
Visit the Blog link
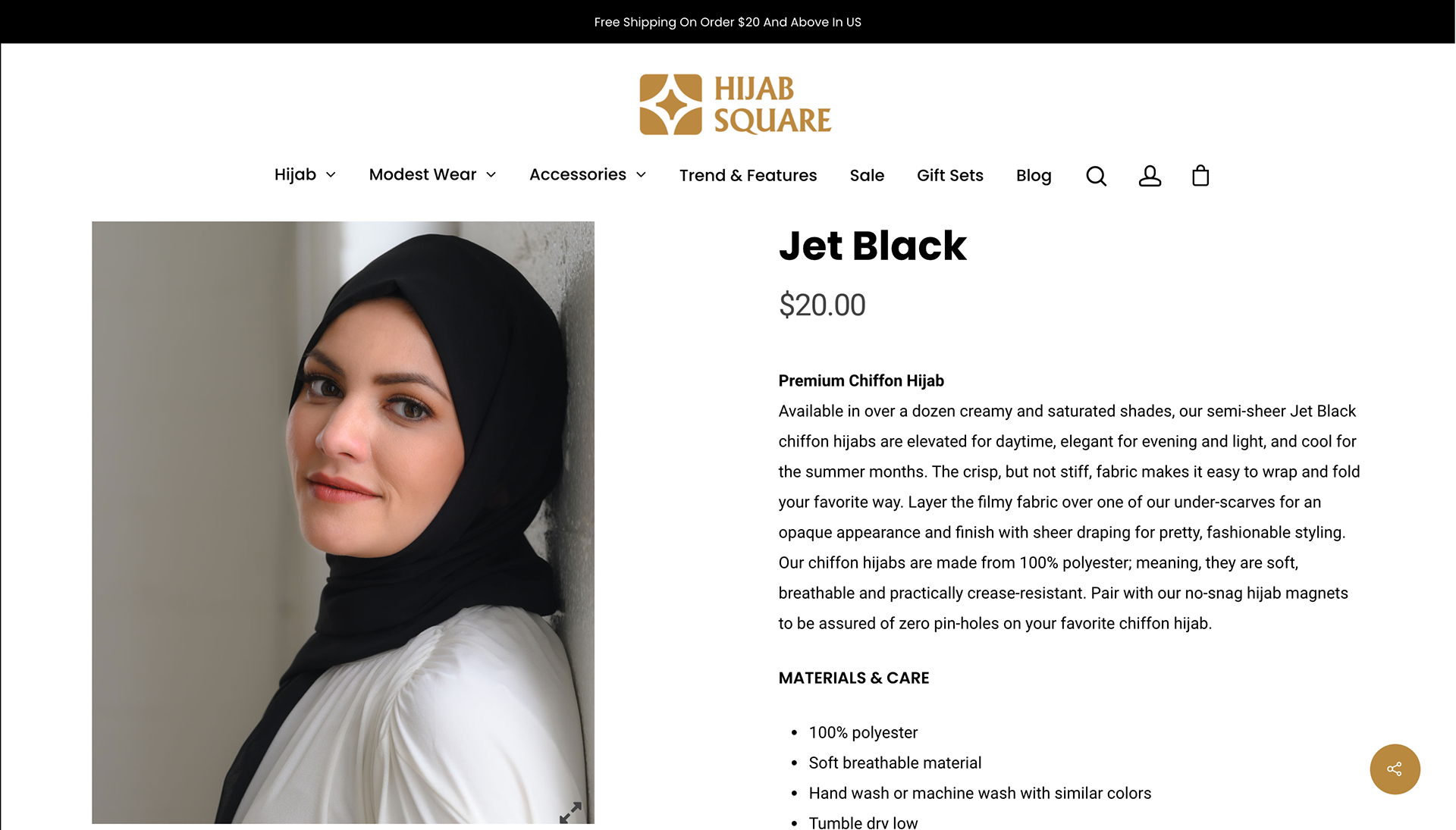1034,176
